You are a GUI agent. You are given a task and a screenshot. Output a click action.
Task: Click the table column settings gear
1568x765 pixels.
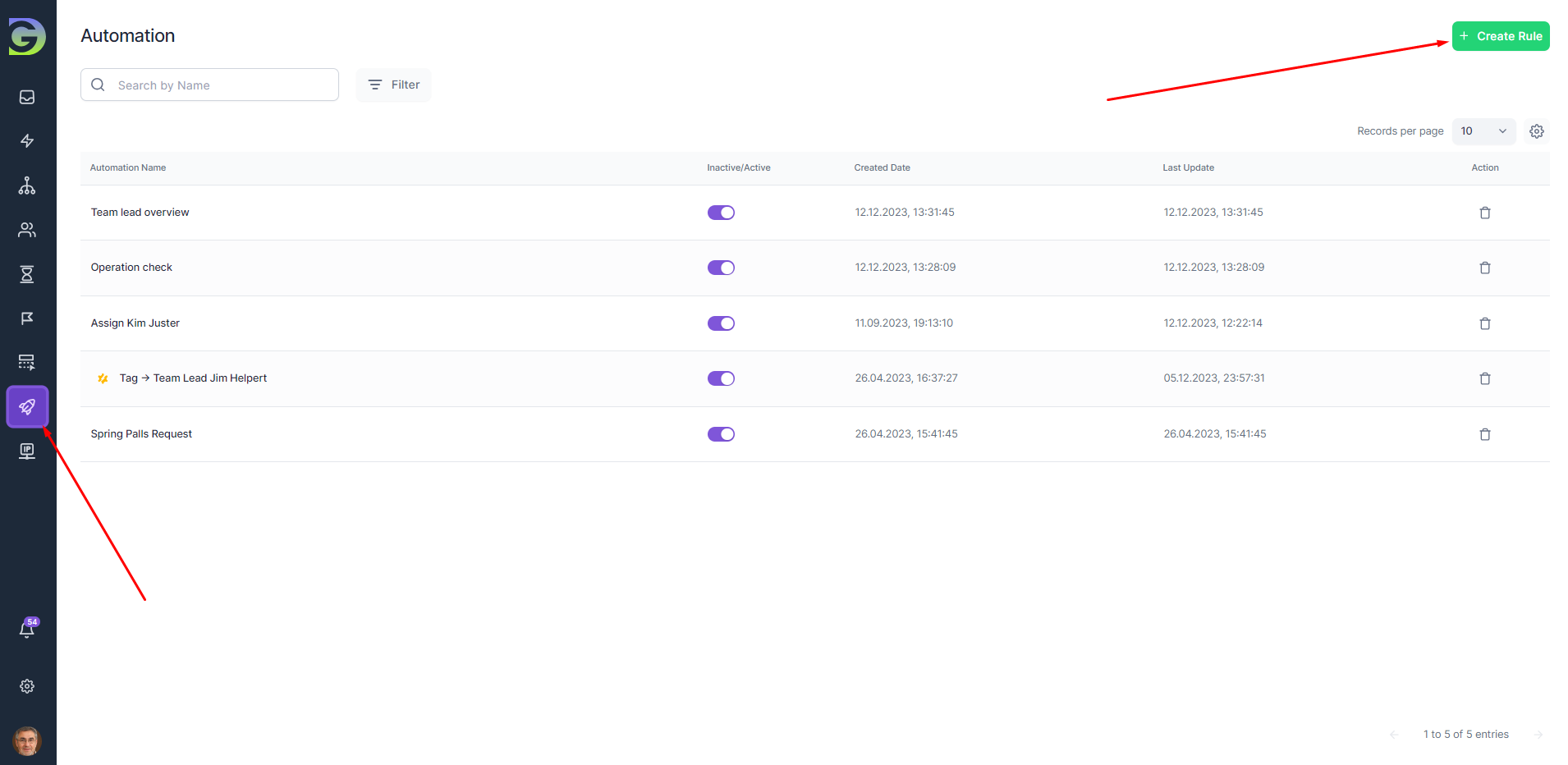pos(1536,131)
